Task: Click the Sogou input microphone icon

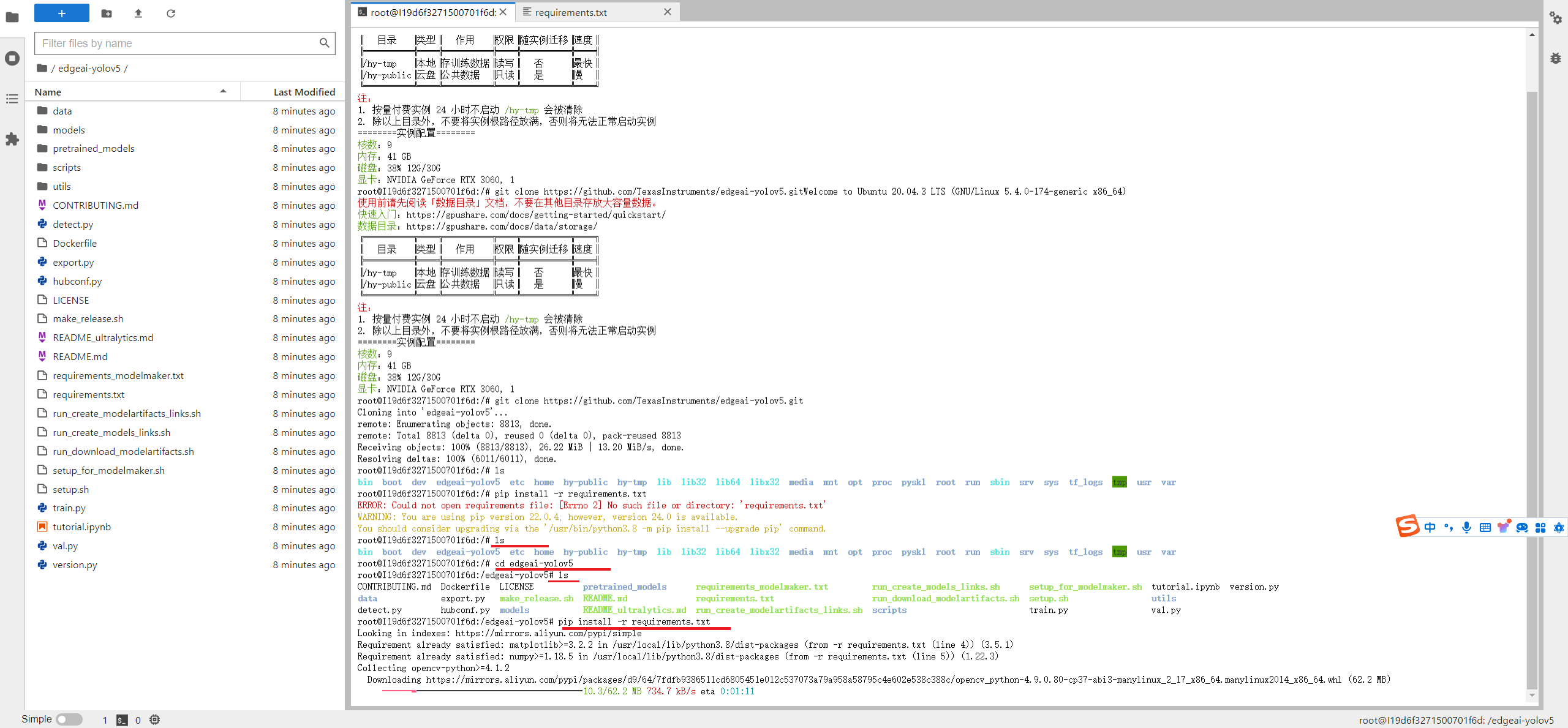Action: point(1466,527)
